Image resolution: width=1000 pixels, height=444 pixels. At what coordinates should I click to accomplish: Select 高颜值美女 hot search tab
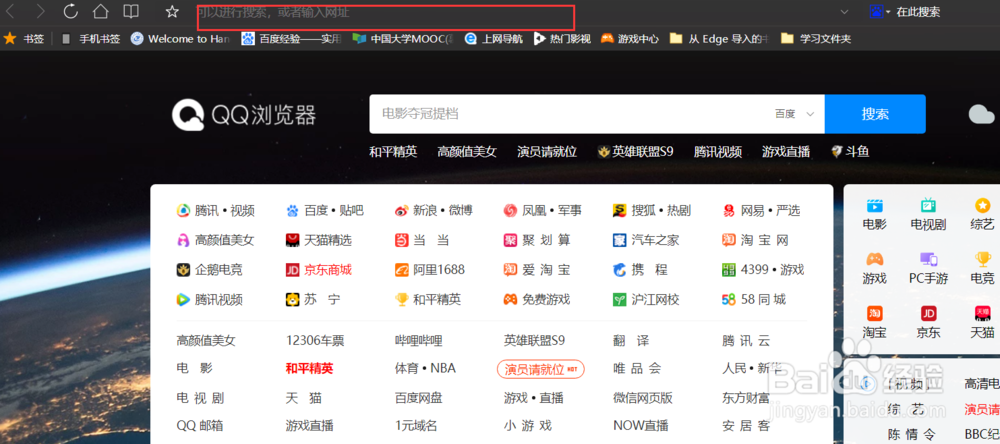pyautogui.click(x=467, y=152)
